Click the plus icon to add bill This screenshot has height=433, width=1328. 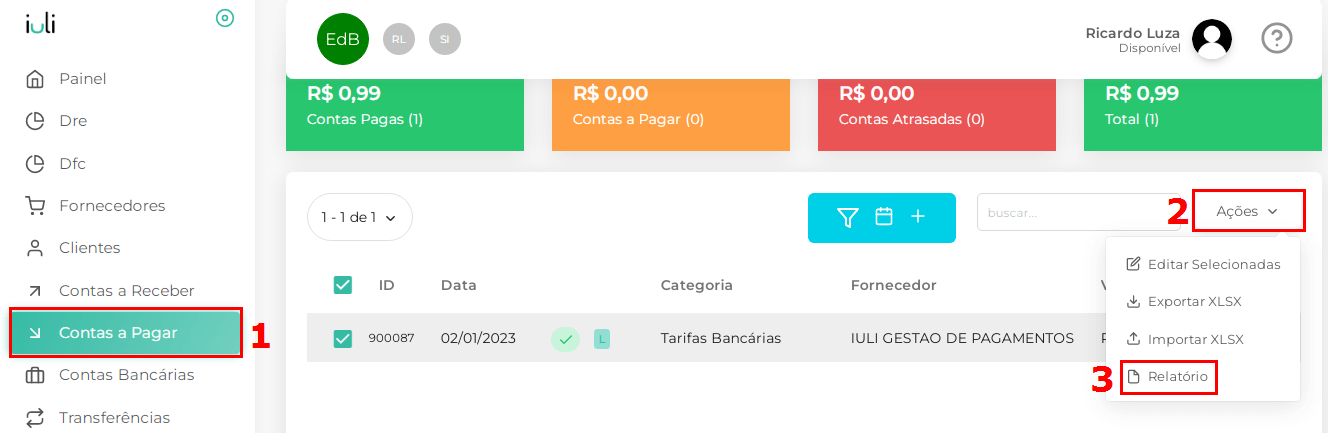click(x=918, y=216)
